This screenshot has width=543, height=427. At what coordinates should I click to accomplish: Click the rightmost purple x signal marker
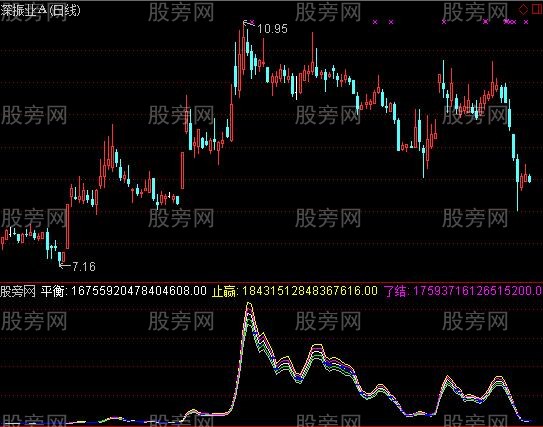[x=526, y=22]
